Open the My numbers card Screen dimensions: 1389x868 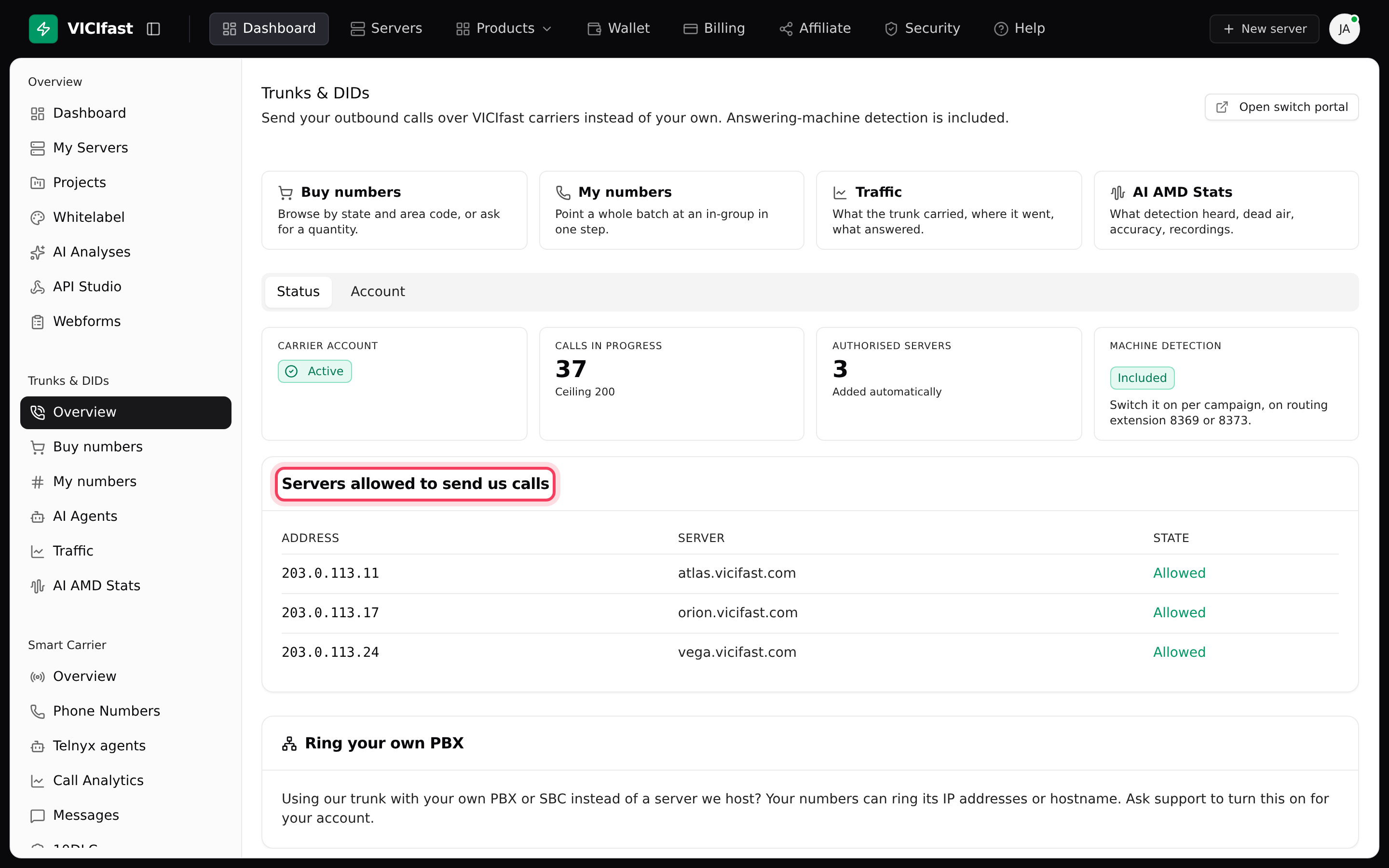tap(671, 210)
